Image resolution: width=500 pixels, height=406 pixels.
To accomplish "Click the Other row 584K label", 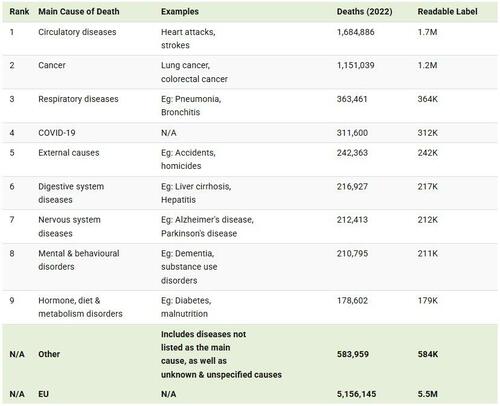I will click(428, 354).
